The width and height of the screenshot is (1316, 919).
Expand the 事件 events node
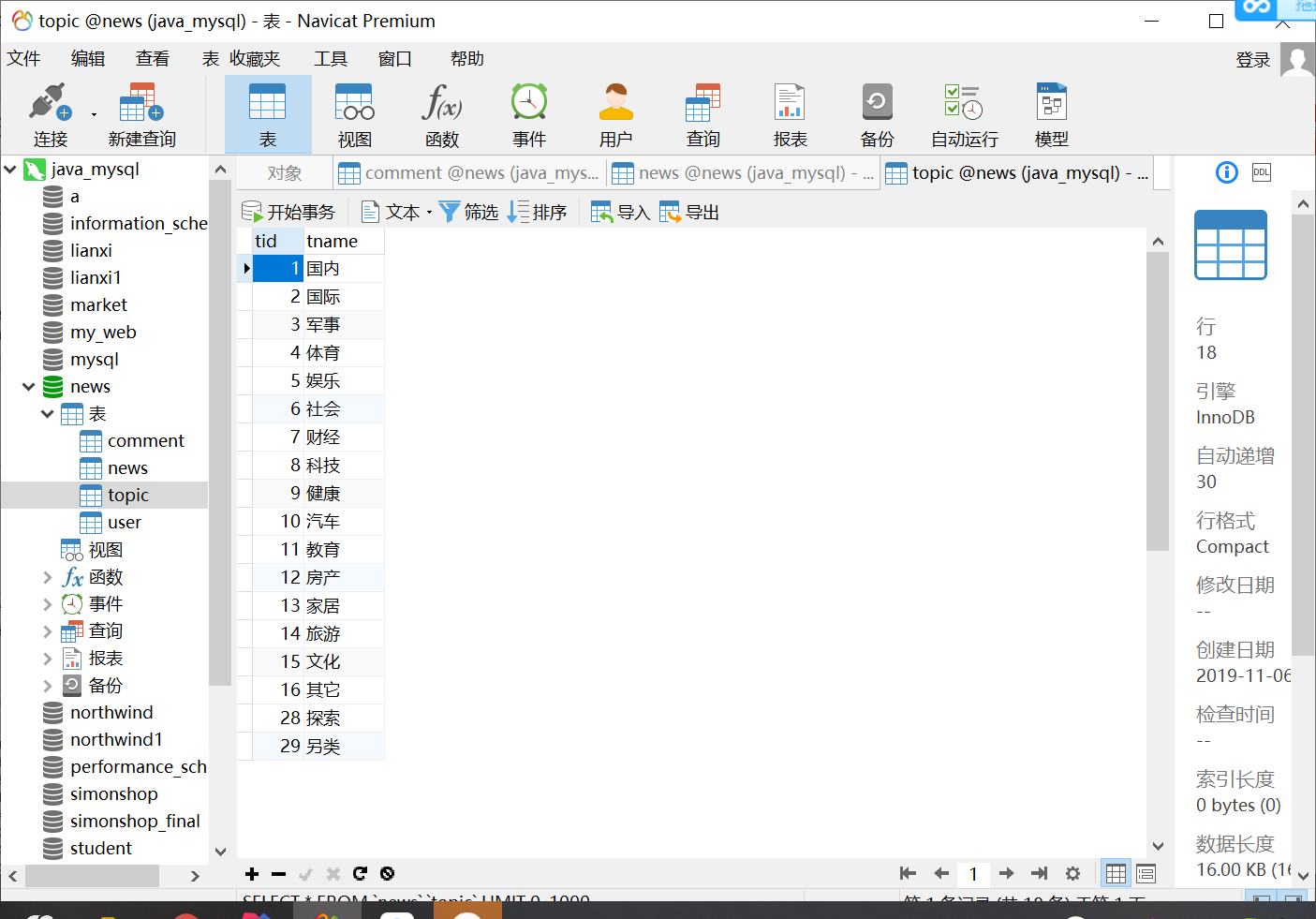pyautogui.click(x=48, y=604)
